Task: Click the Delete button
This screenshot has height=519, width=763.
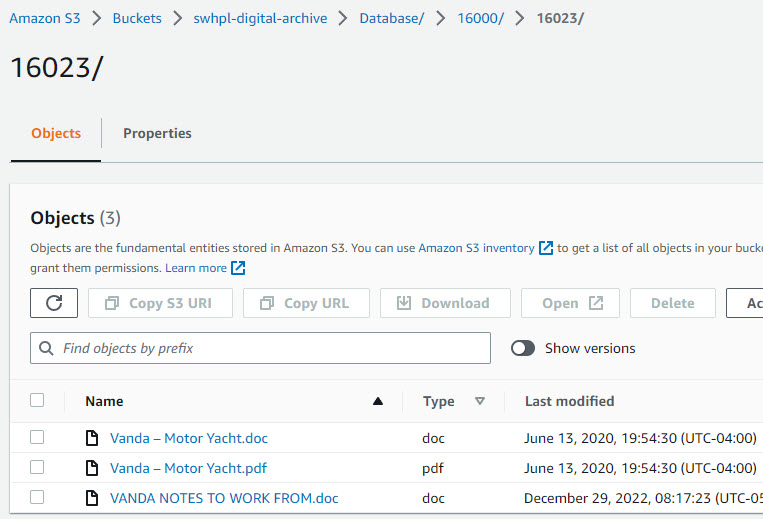Action: pyautogui.click(x=673, y=303)
